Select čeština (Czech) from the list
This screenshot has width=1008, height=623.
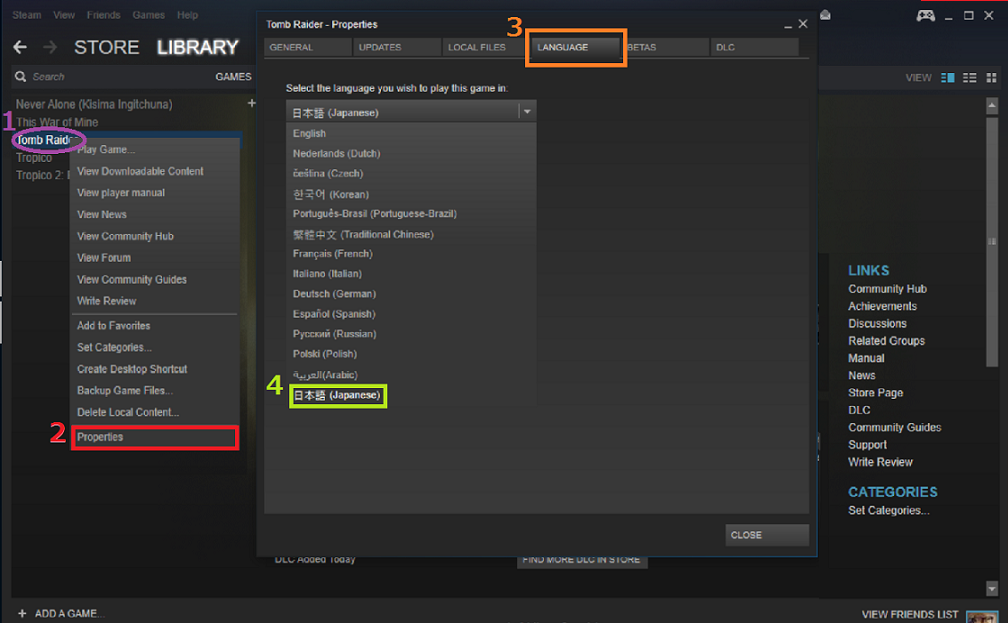pyautogui.click(x=411, y=173)
